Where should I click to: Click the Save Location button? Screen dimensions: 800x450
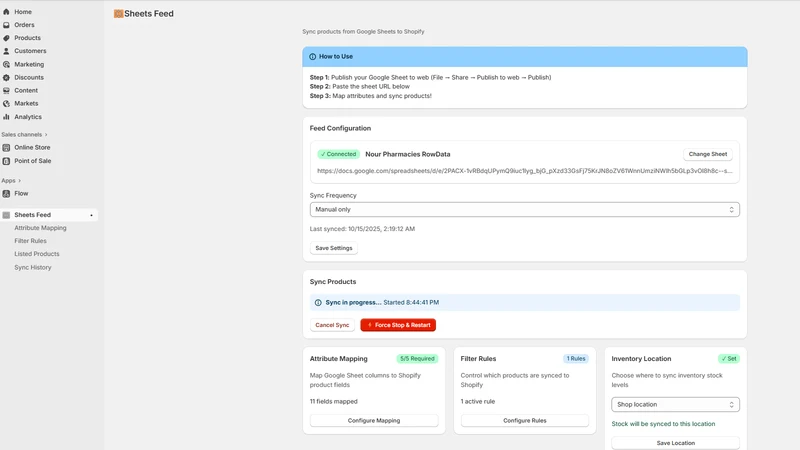(675, 443)
